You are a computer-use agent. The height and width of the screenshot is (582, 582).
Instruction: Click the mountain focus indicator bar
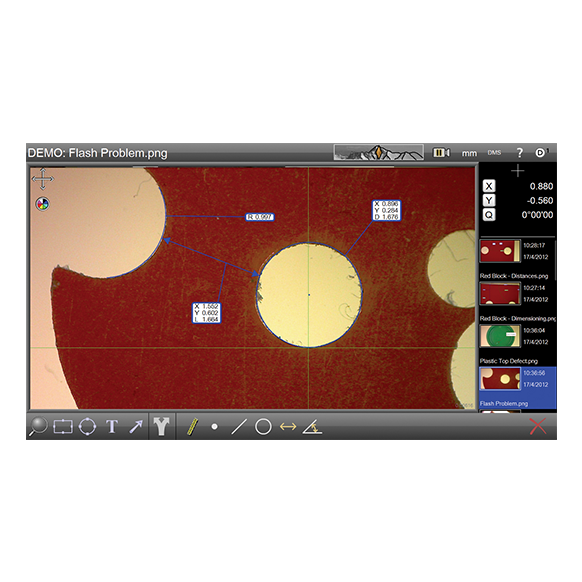coord(379,153)
